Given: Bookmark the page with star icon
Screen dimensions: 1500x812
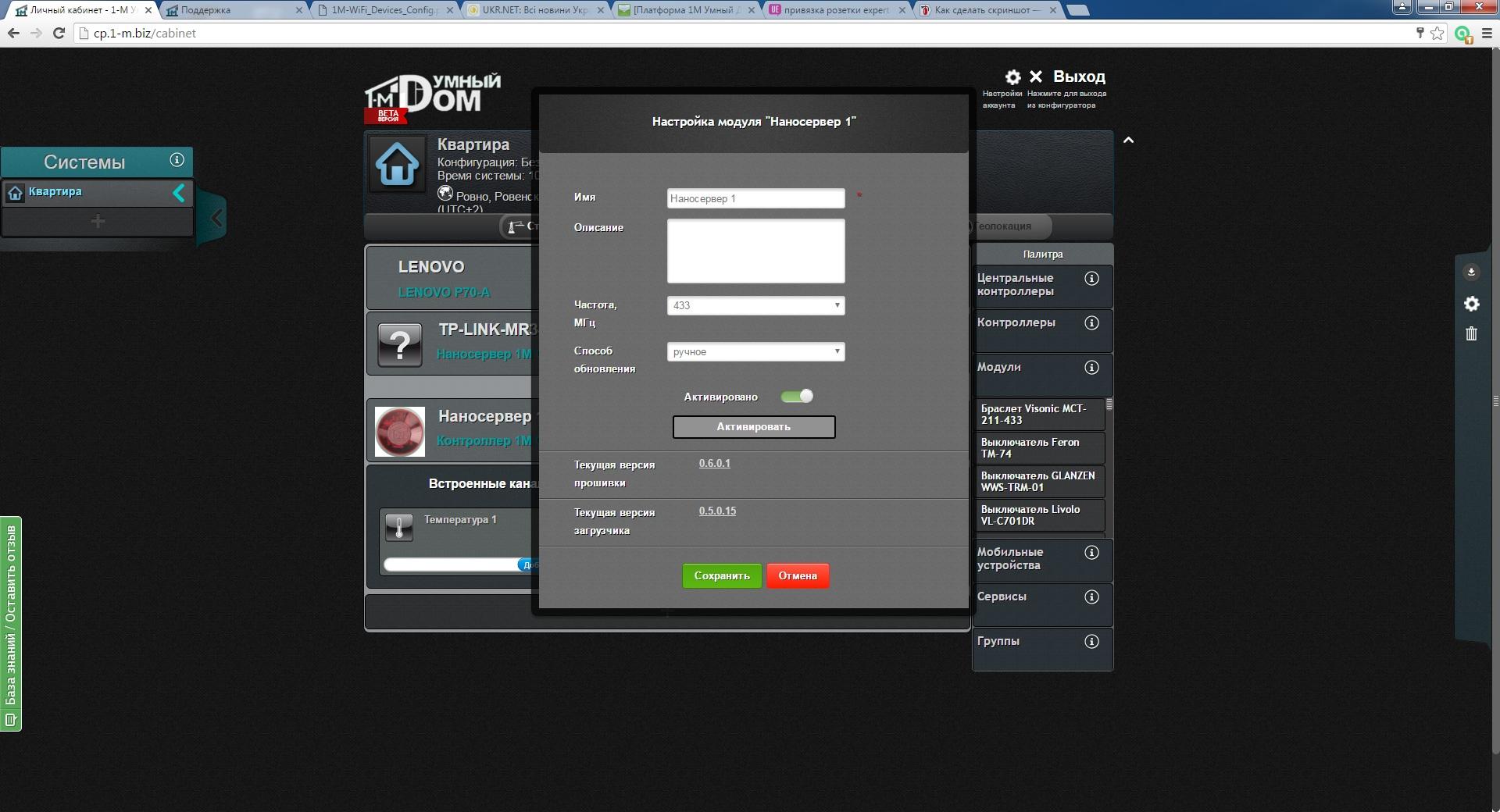Looking at the screenshot, I should click(x=1437, y=34).
